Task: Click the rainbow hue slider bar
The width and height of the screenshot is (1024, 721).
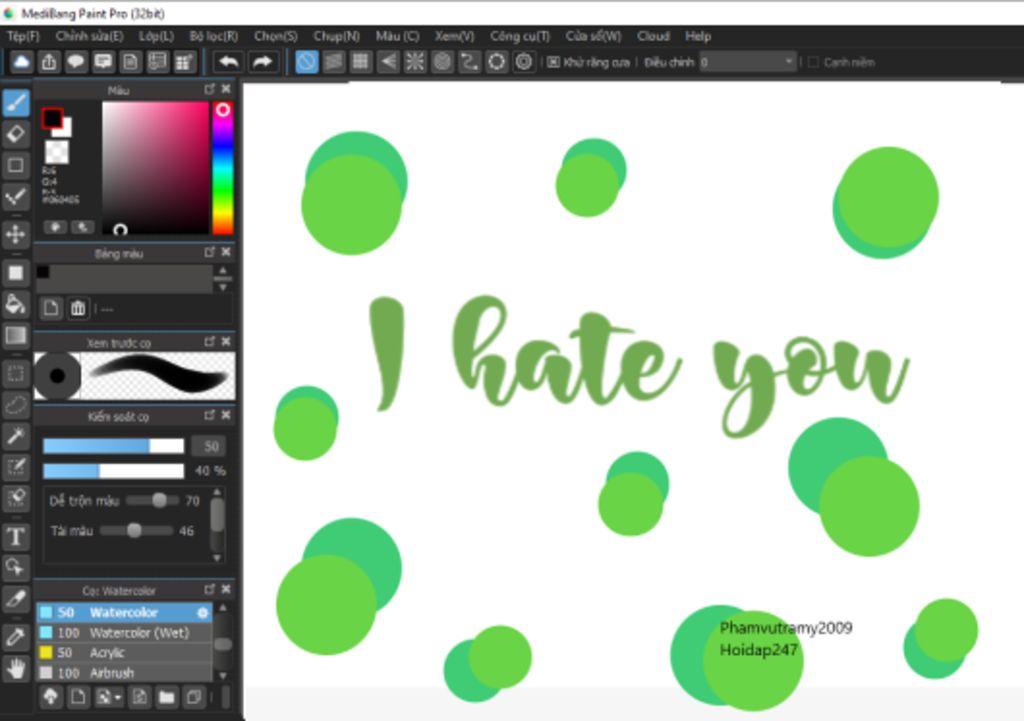Action: (222, 170)
